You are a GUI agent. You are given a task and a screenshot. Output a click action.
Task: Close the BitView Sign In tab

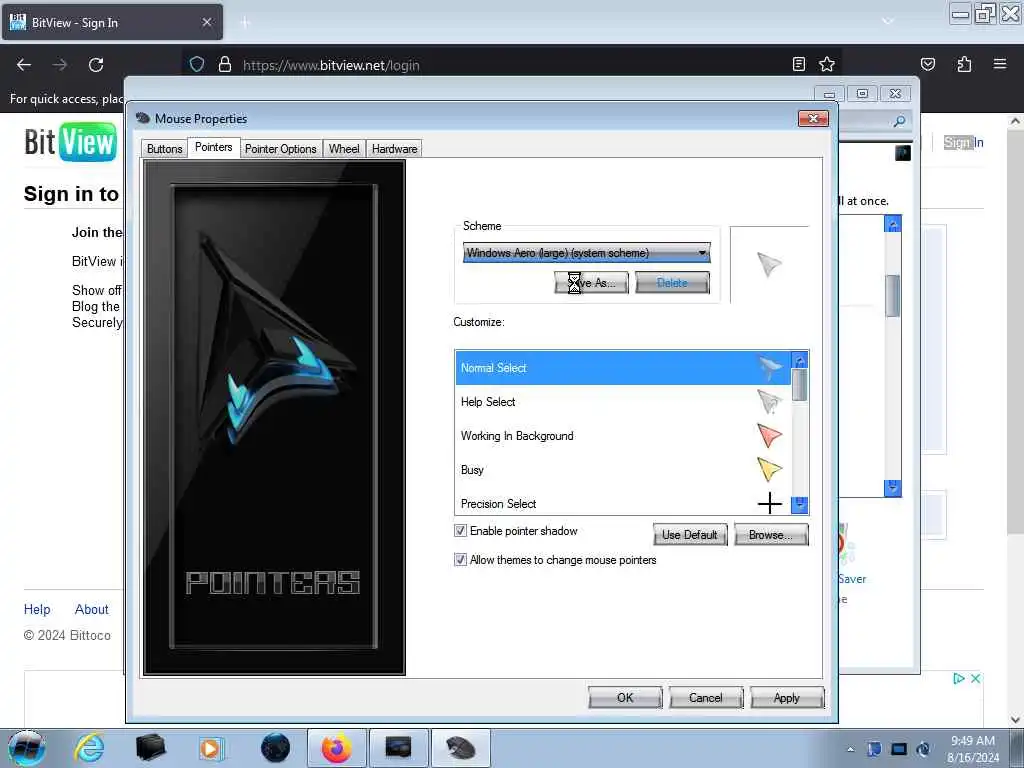coord(207,22)
